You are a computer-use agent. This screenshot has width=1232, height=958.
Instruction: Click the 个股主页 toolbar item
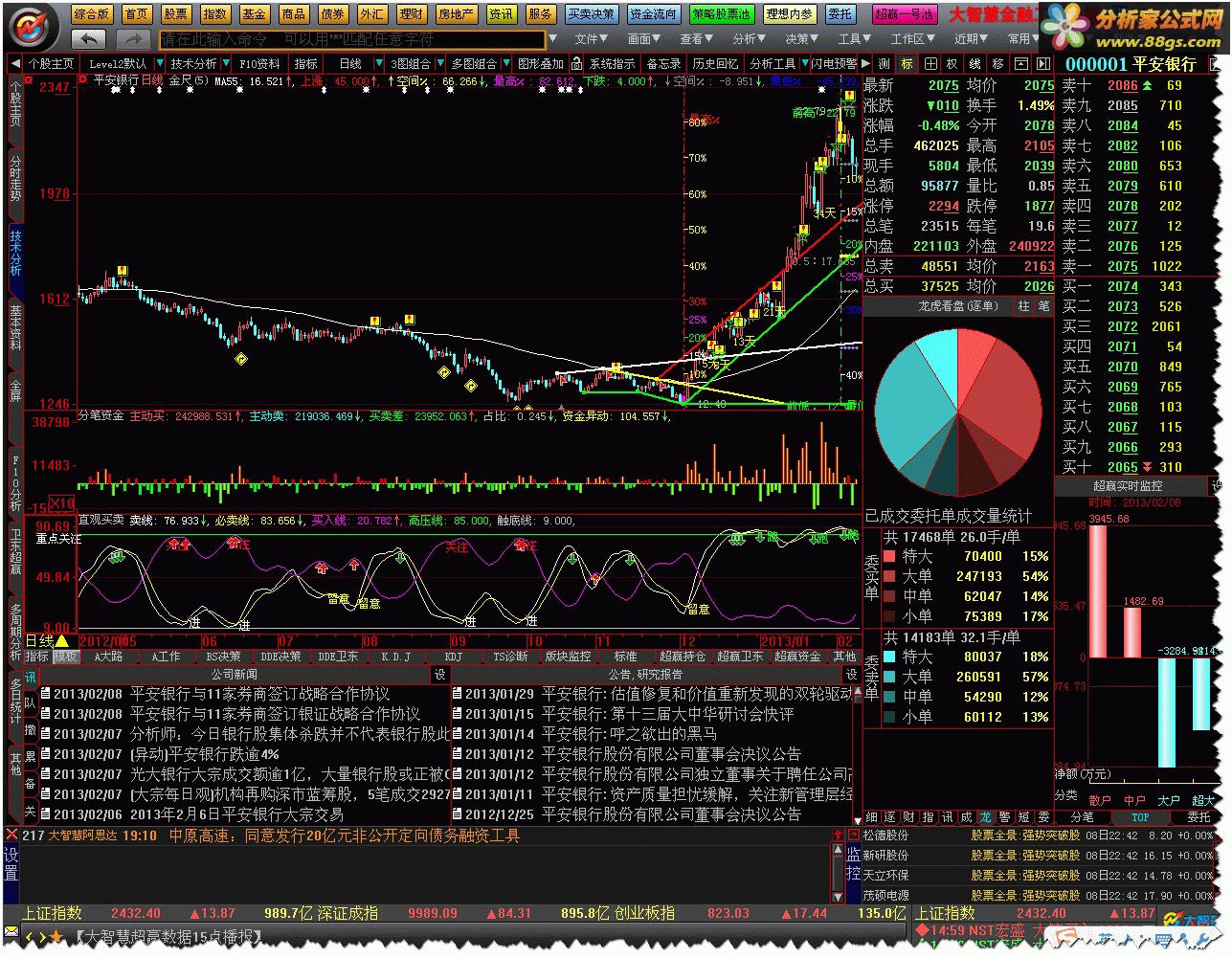tap(51, 63)
